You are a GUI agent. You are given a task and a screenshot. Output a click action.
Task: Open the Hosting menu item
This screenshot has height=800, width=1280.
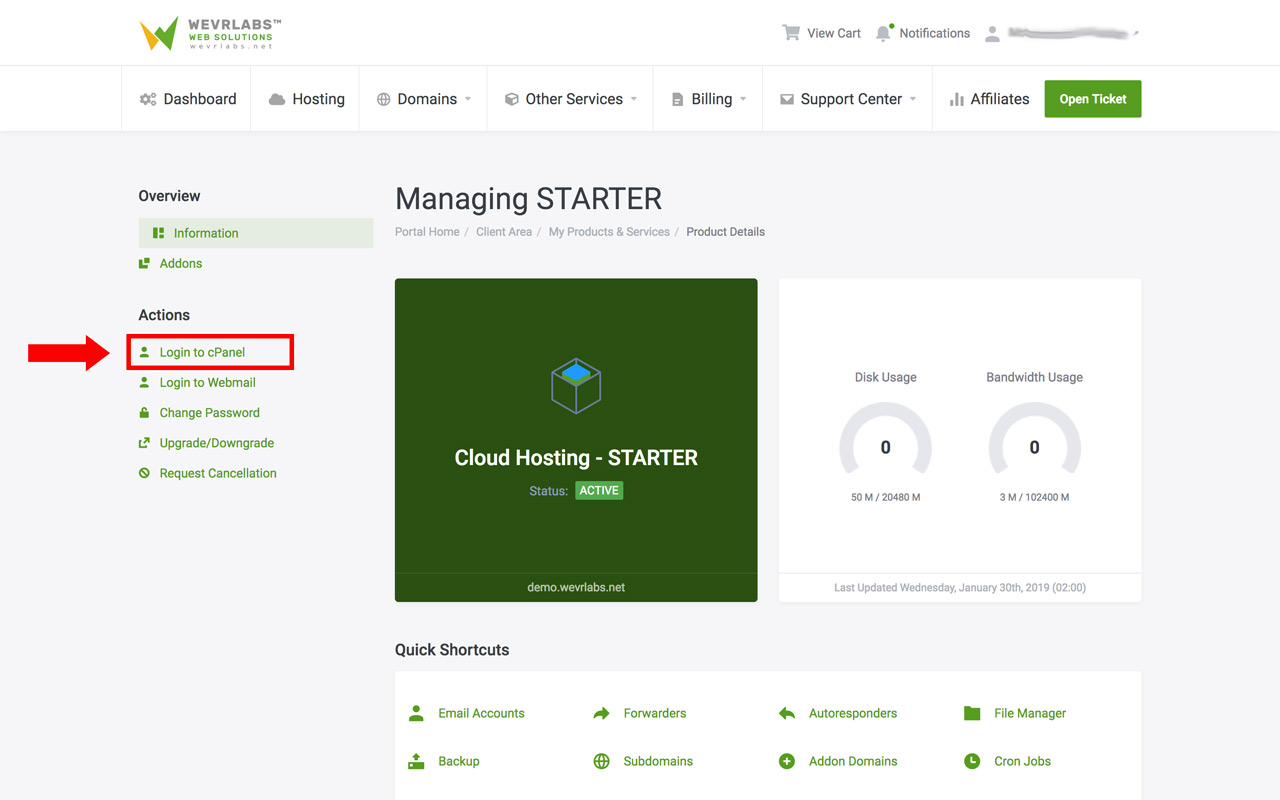click(306, 99)
